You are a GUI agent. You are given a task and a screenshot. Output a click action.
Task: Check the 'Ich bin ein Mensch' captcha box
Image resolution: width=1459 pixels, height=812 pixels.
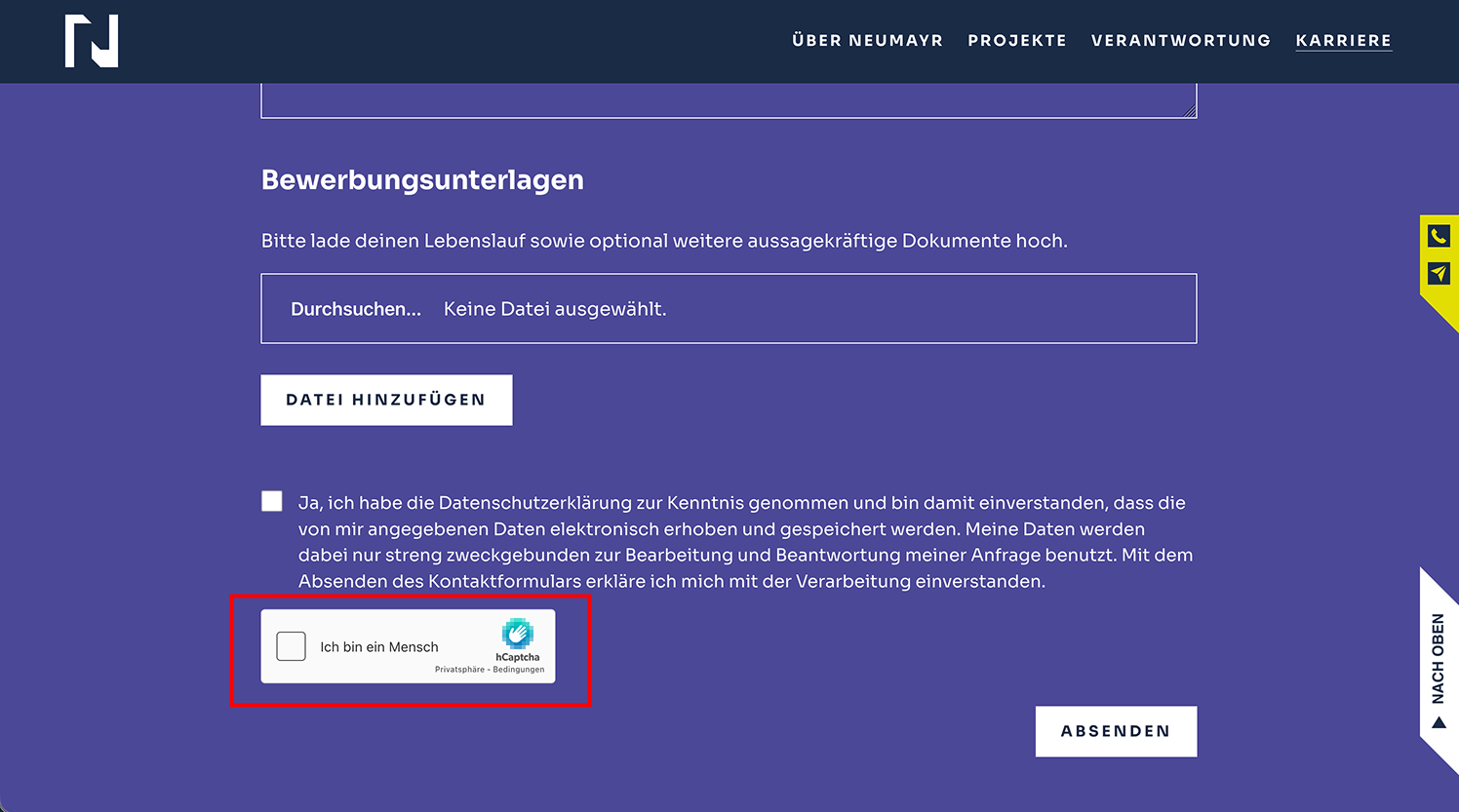[291, 646]
